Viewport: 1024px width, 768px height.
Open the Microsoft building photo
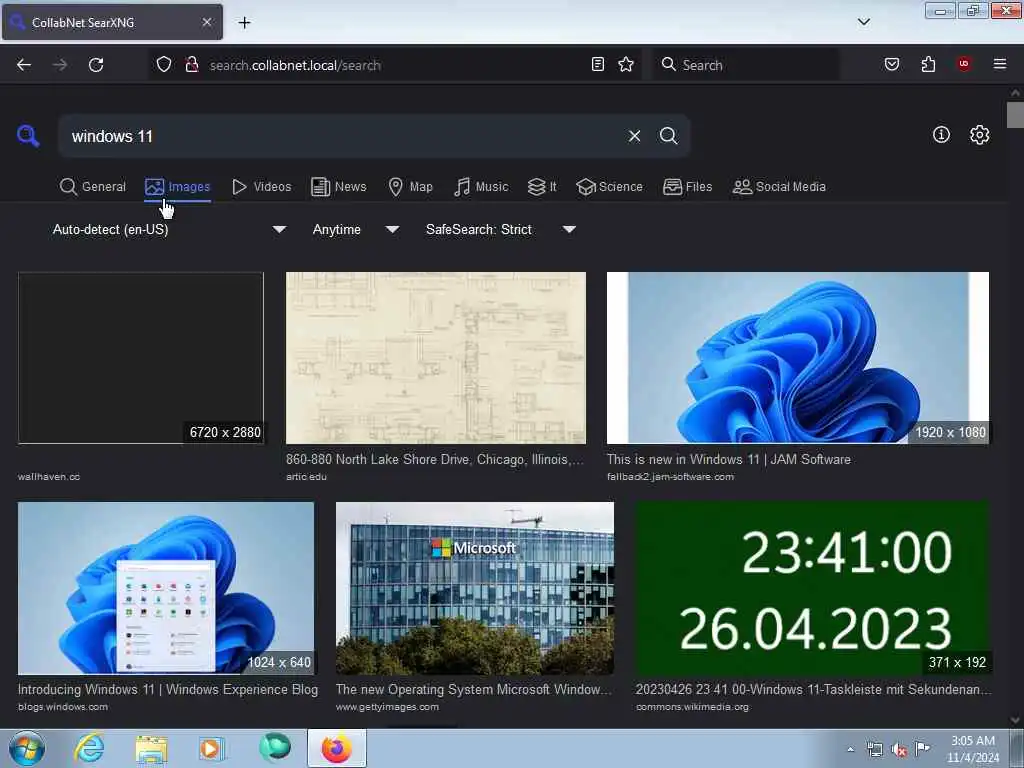[475, 588]
